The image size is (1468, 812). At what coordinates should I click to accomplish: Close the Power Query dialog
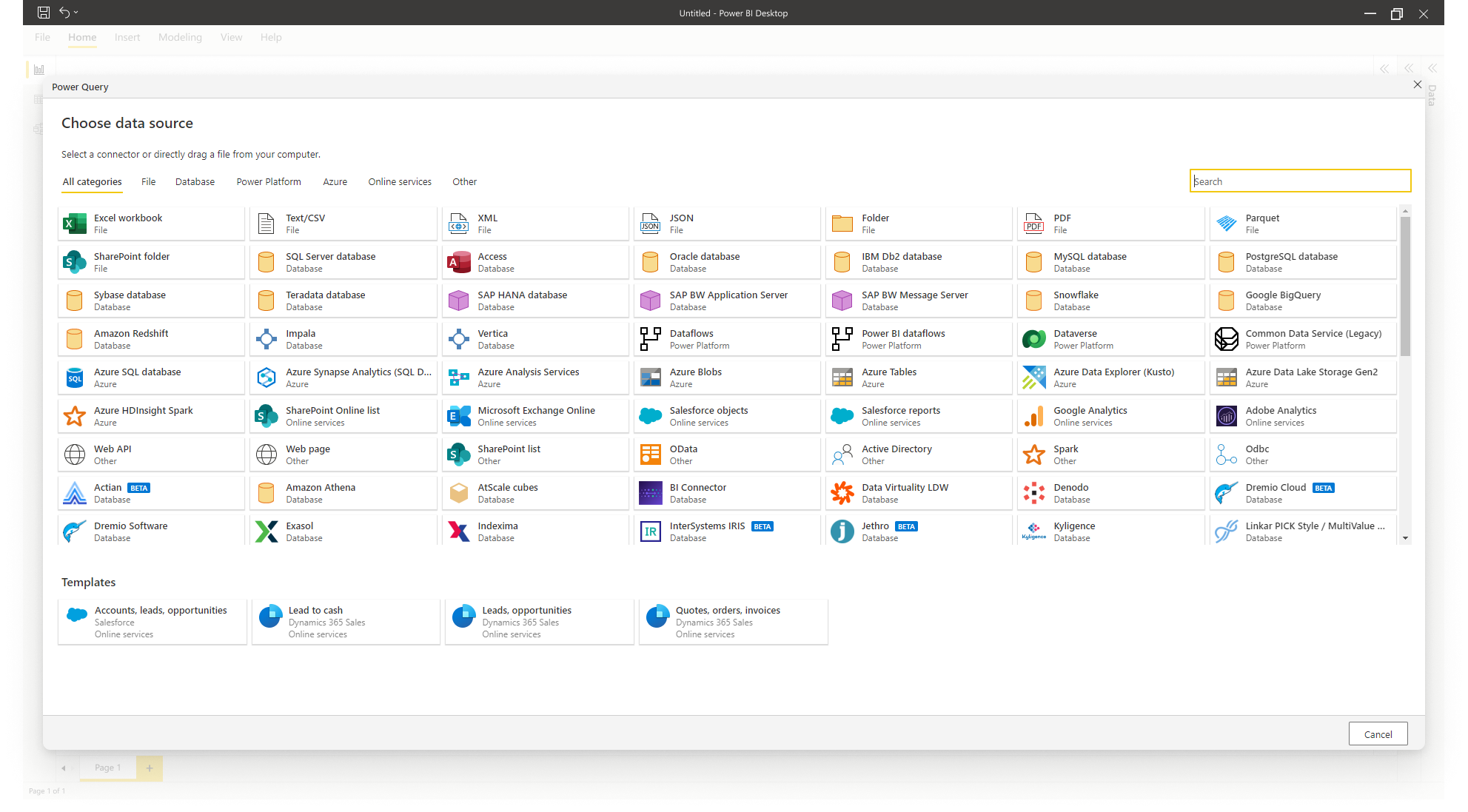click(x=1417, y=85)
